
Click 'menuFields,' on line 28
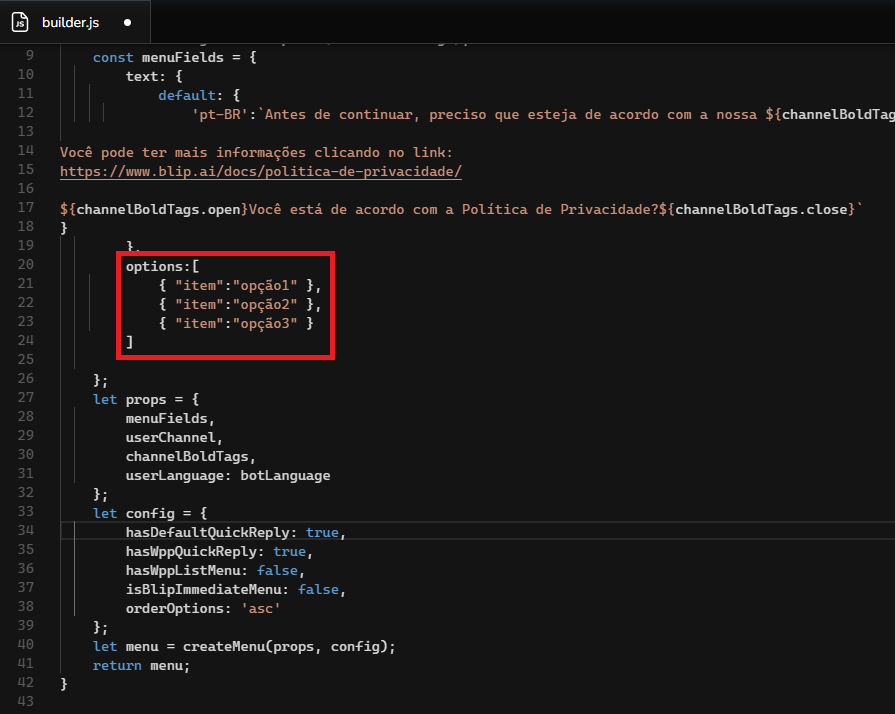[x=170, y=418]
